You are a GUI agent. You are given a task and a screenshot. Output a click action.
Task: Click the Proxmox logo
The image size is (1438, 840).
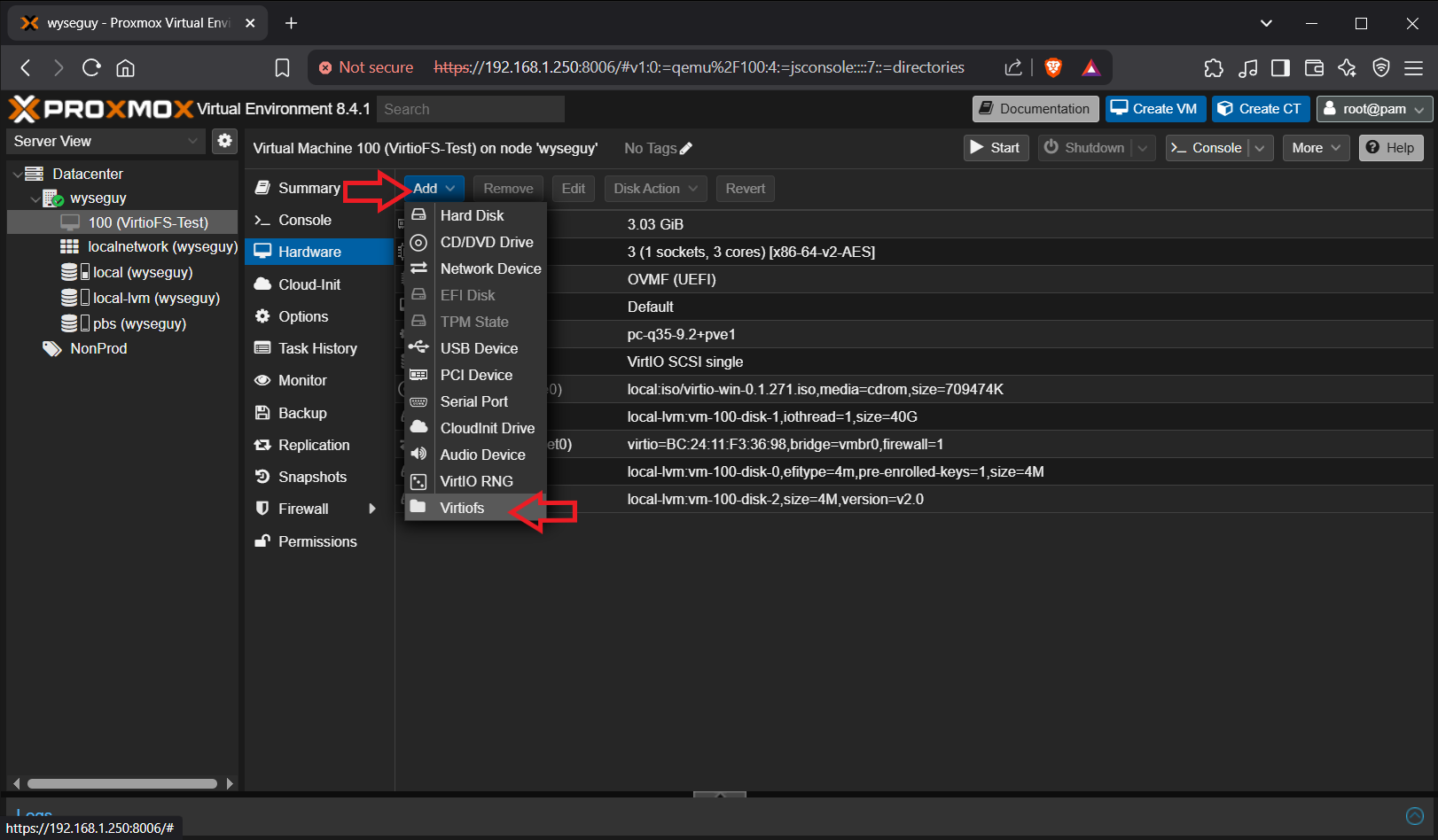pyautogui.click(x=101, y=109)
